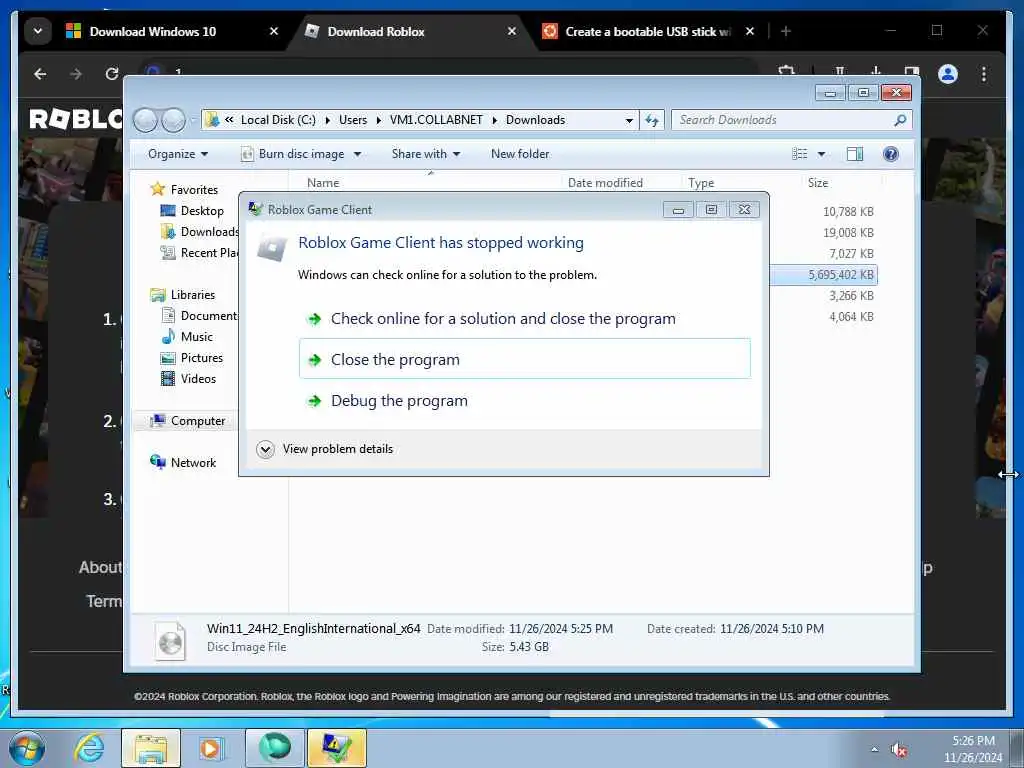Expand 'View problem details' chevron
Image resolution: width=1024 pixels, height=768 pixels.
[265, 449]
